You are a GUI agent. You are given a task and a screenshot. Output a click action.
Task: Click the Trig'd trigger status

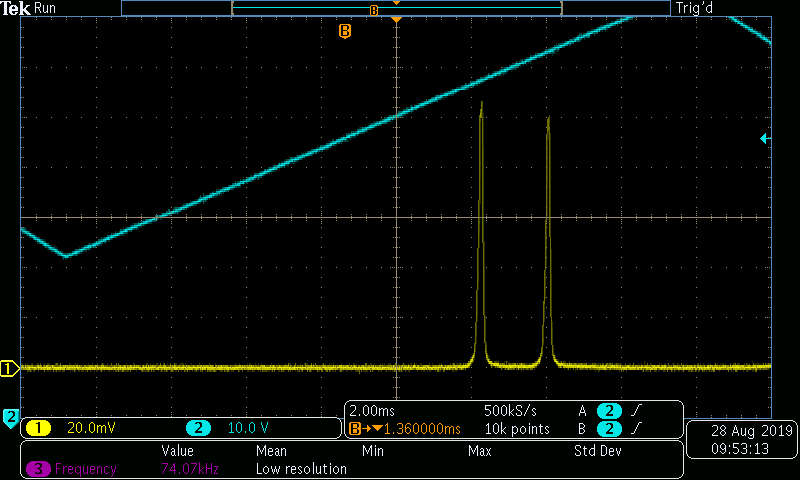tap(694, 8)
